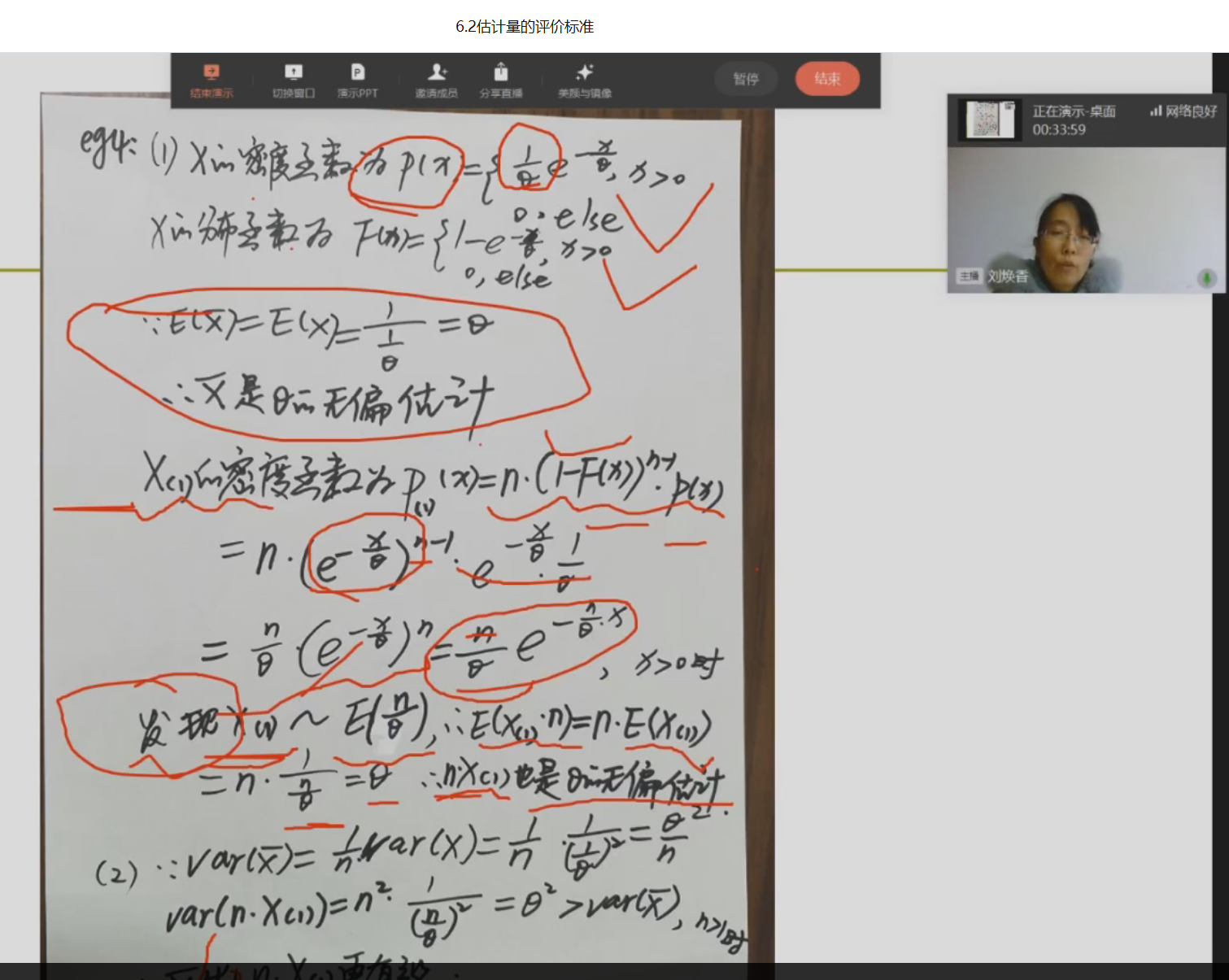1229x980 pixels.
Task: Select the 演示PPT icon in toolbar
Action: coord(358,73)
